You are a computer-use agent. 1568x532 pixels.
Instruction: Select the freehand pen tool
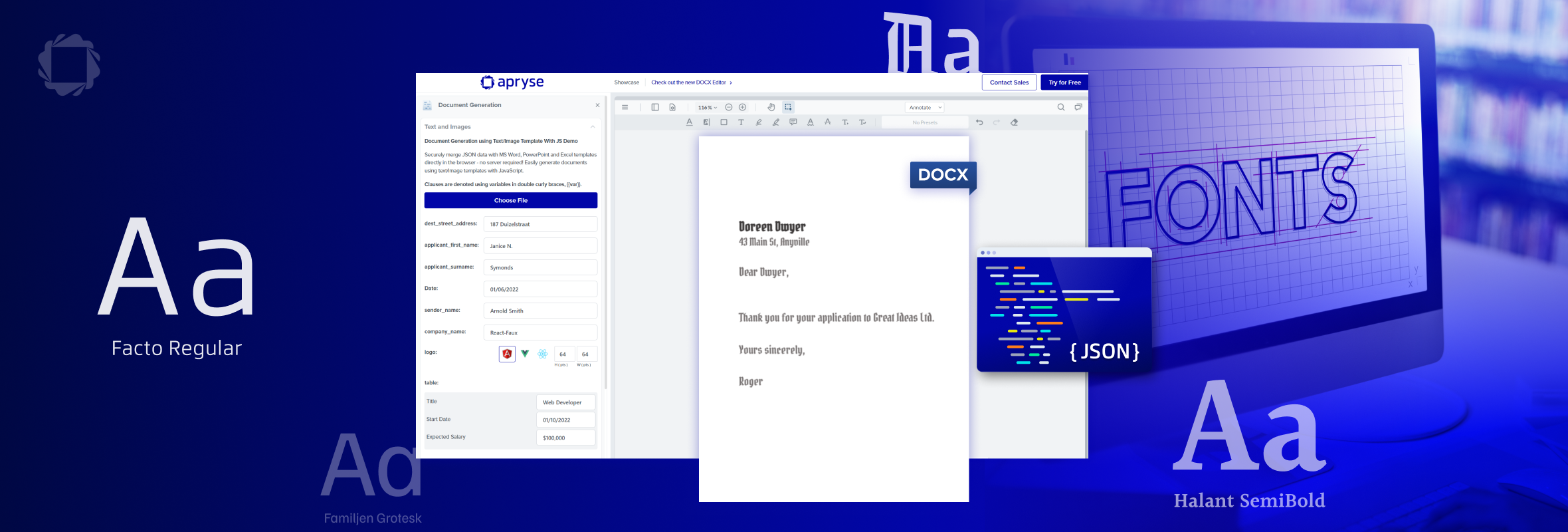[x=759, y=122]
